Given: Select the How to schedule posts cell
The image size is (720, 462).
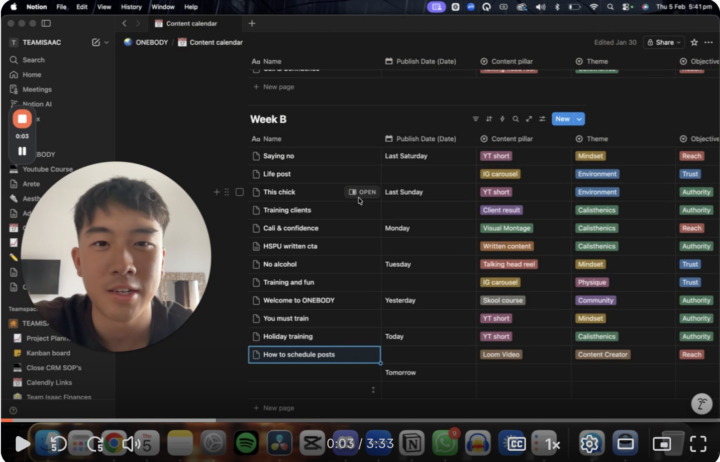Looking at the screenshot, I should coord(314,355).
